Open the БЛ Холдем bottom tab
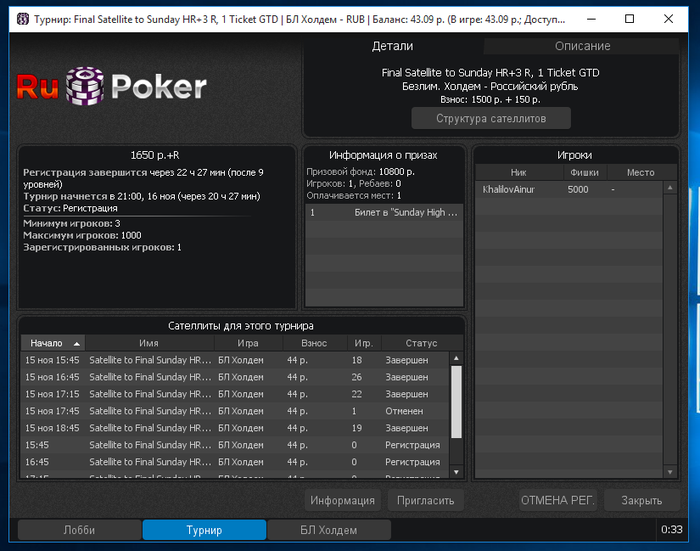The width and height of the screenshot is (700, 551). pyautogui.click(x=329, y=530)
